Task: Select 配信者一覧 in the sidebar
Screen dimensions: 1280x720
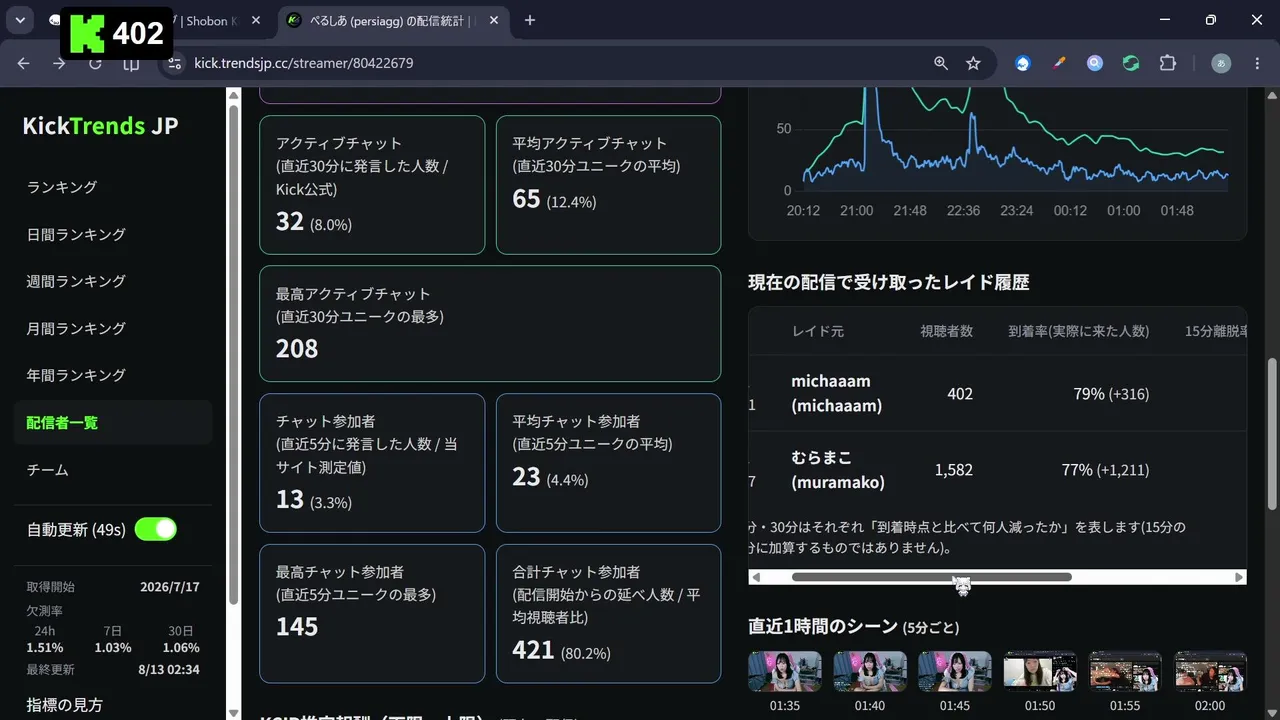Action: point(113,422)
